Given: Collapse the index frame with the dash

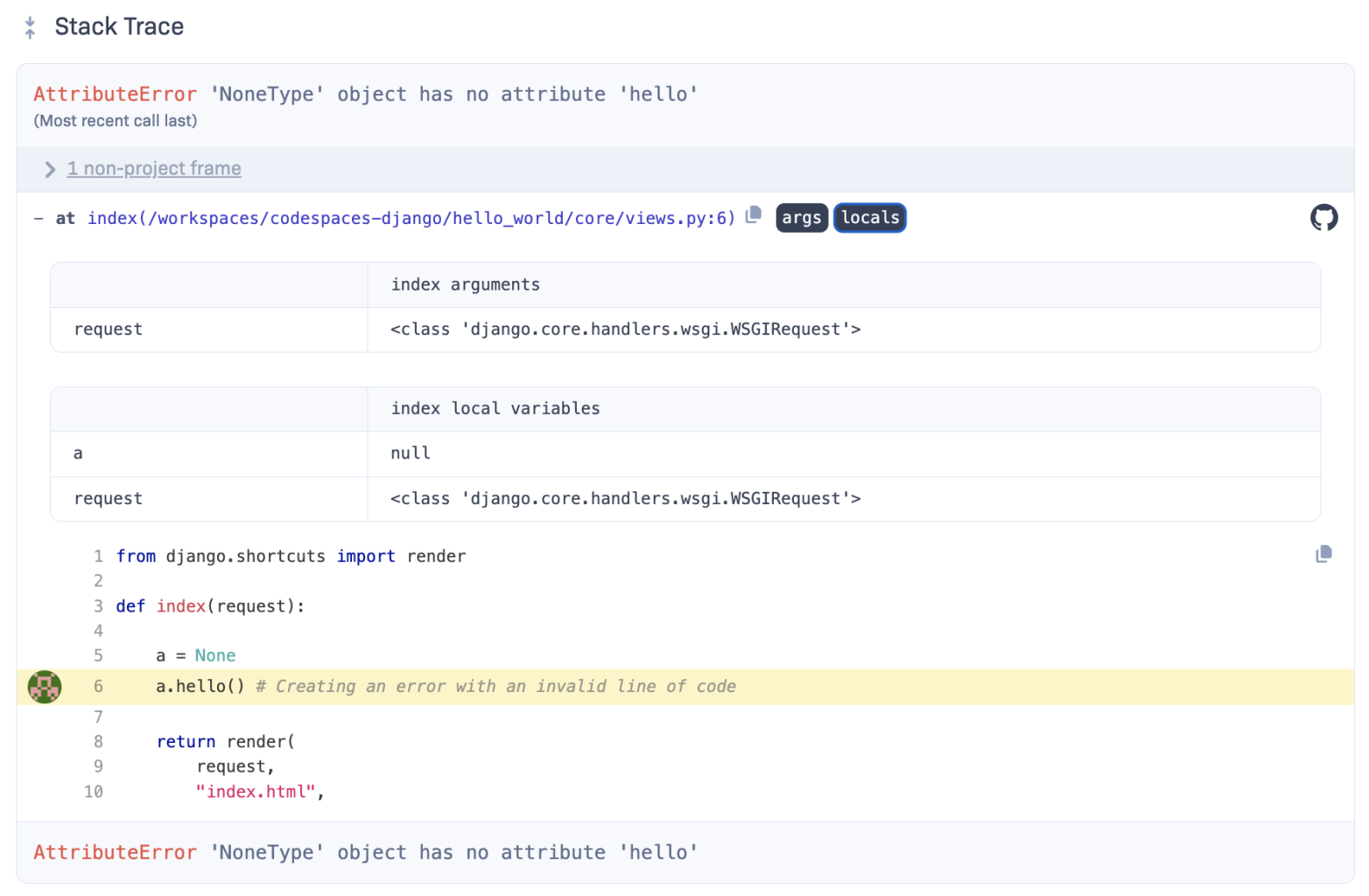Looking at the screenshot, I should (x=39, y=219).
